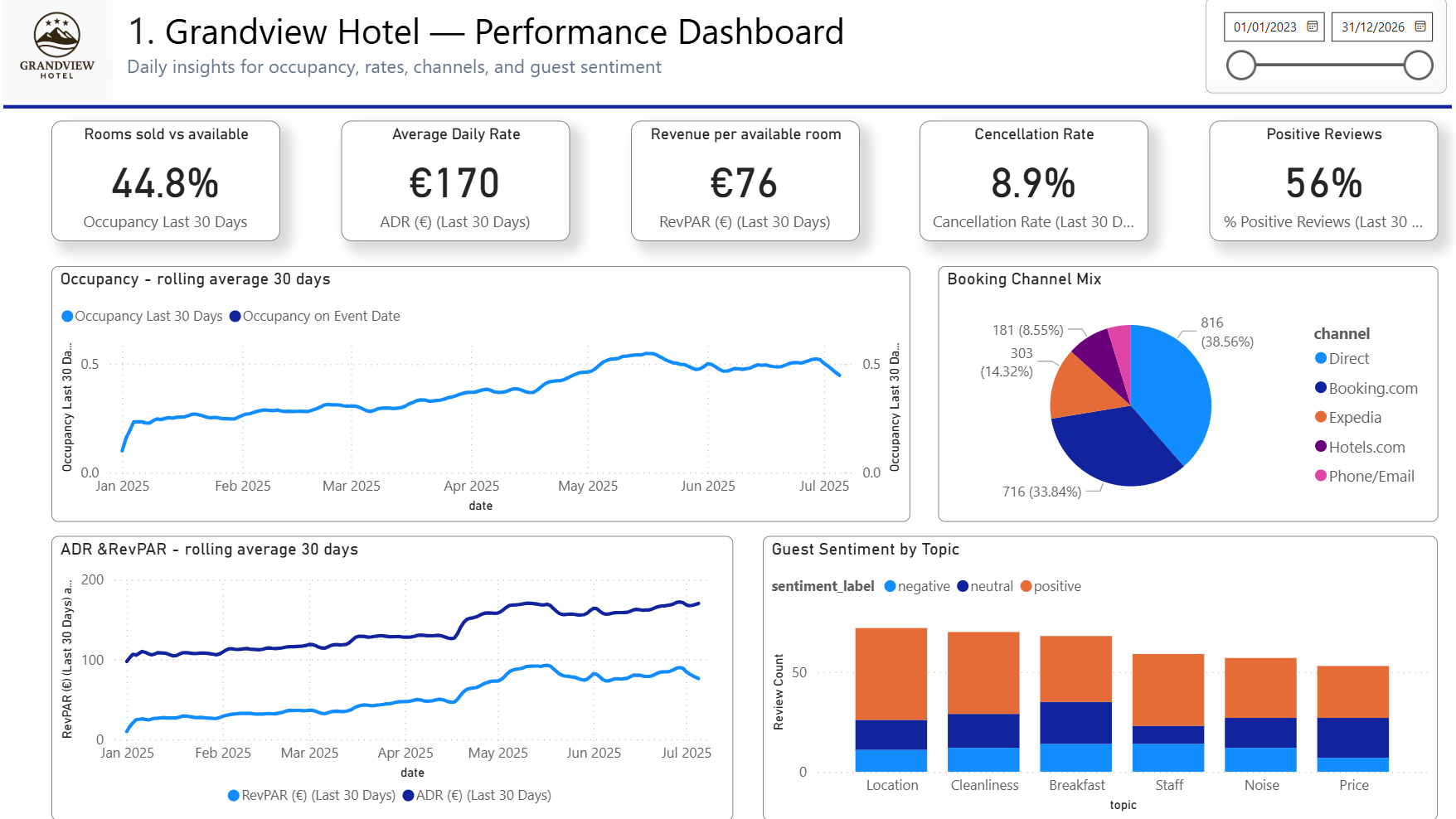
Task: Open the end date calendar picker
Action: tap(1421, 26)
